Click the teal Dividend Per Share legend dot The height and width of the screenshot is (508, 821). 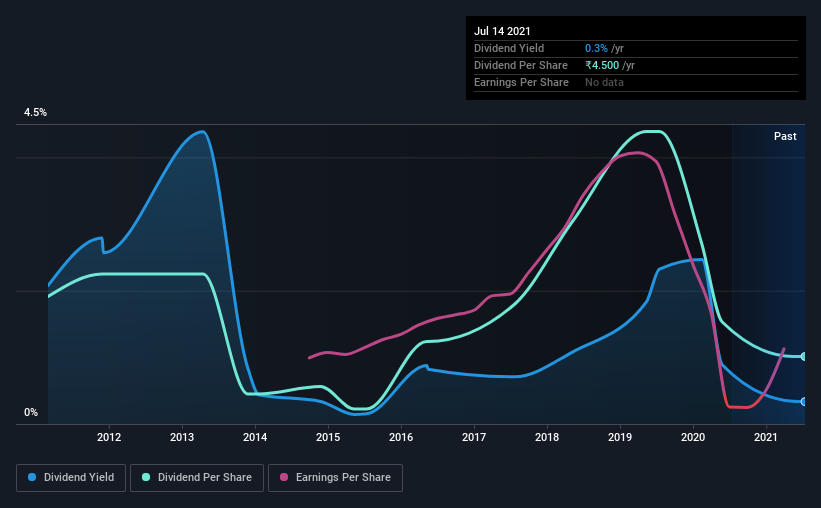tap(146, 477)
